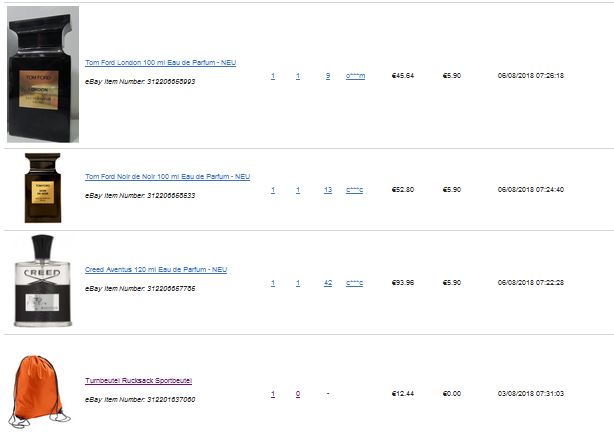Click second quantity link in Creed Aventus row
Viewport: 614px width, 438px height.
[298, 283]
